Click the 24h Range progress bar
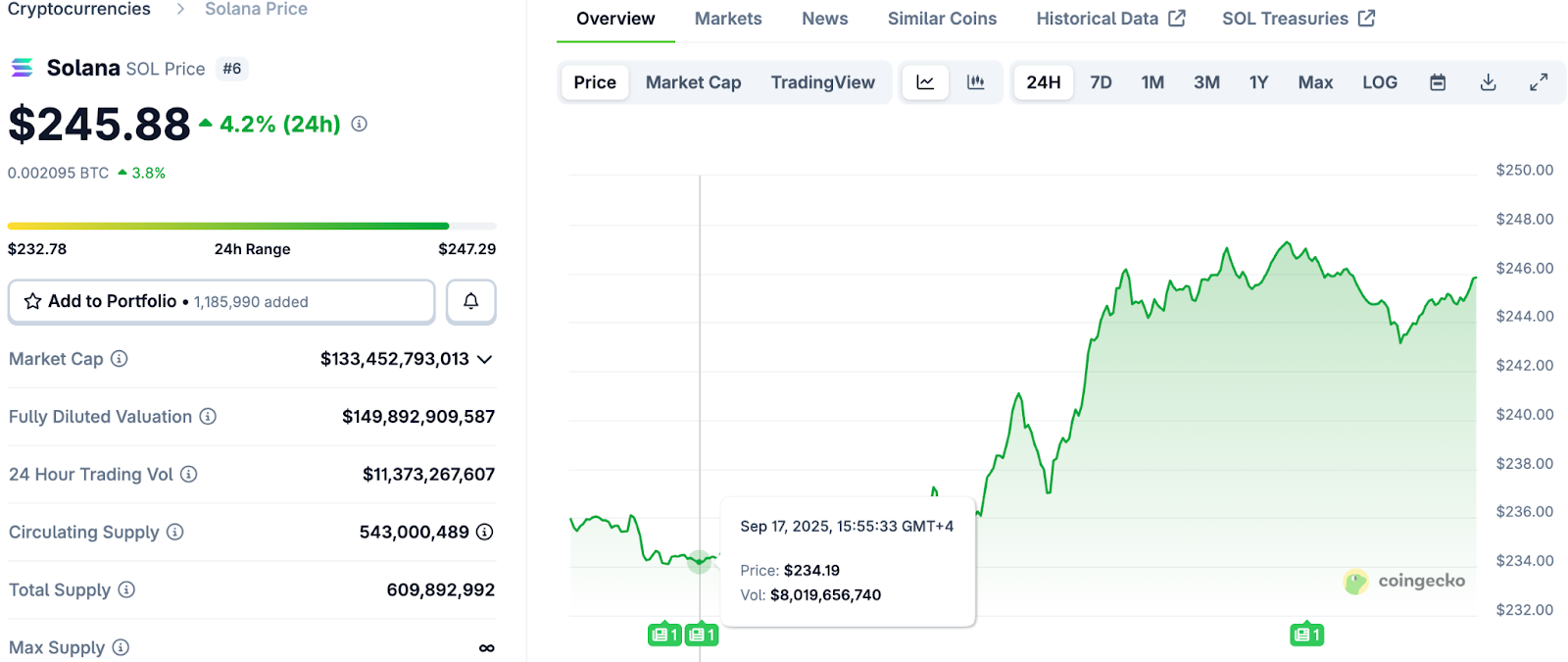1568x662 pixels. coord(252,227)
